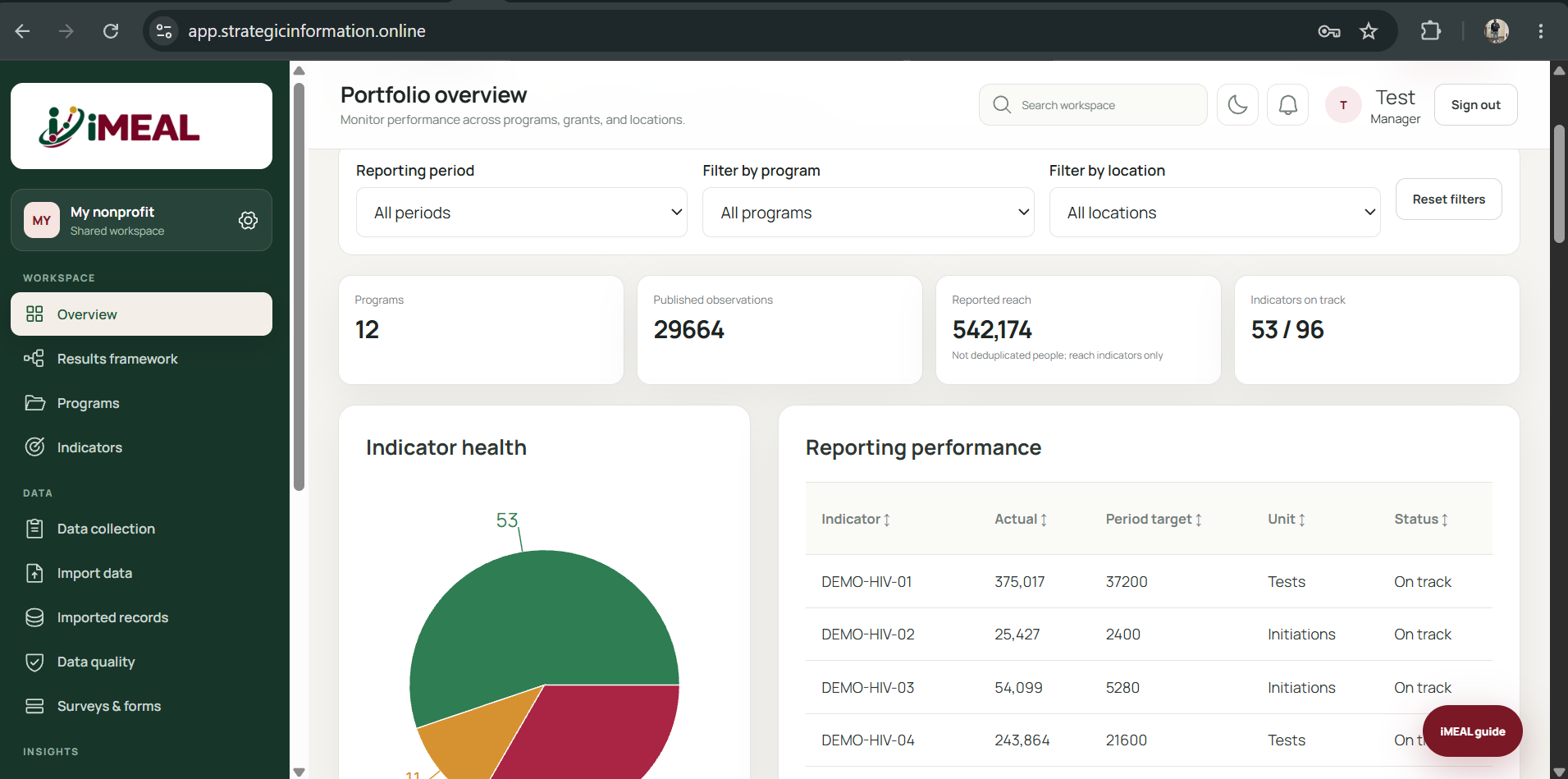Open Overview menu item
The height and width of the screenshot is (779, 1568).
click(x=141, y=314)
